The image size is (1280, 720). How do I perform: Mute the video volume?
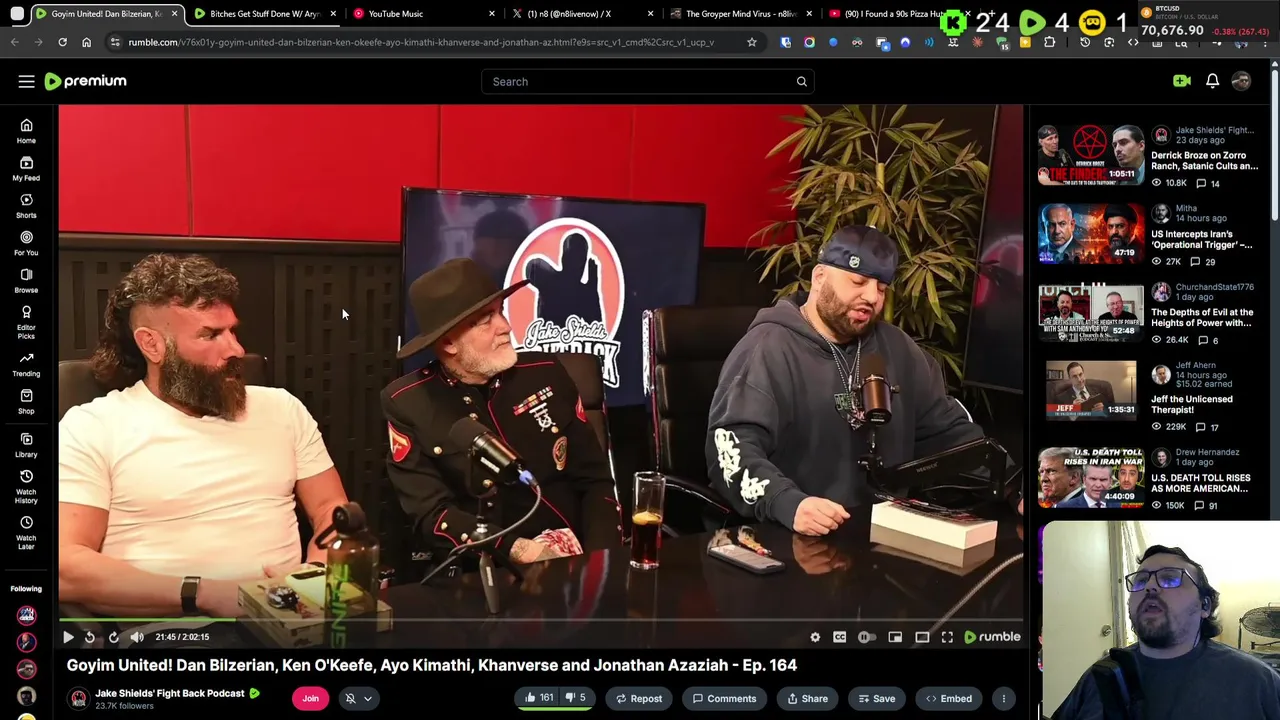137,637
